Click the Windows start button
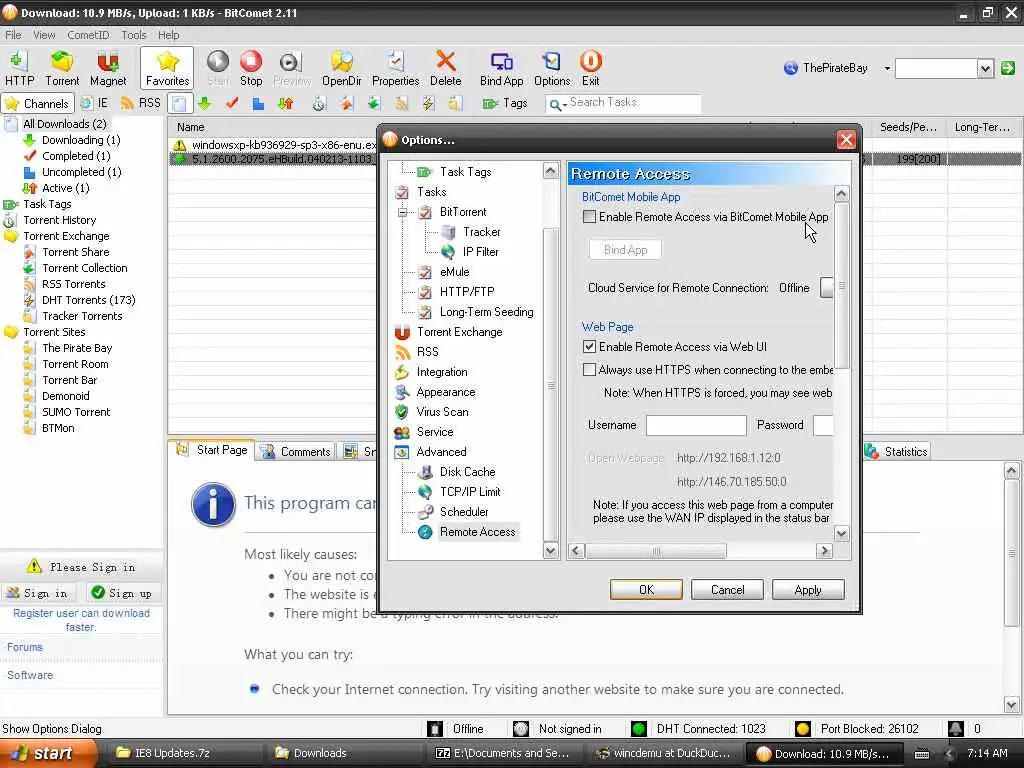 (x=48, y=754)
